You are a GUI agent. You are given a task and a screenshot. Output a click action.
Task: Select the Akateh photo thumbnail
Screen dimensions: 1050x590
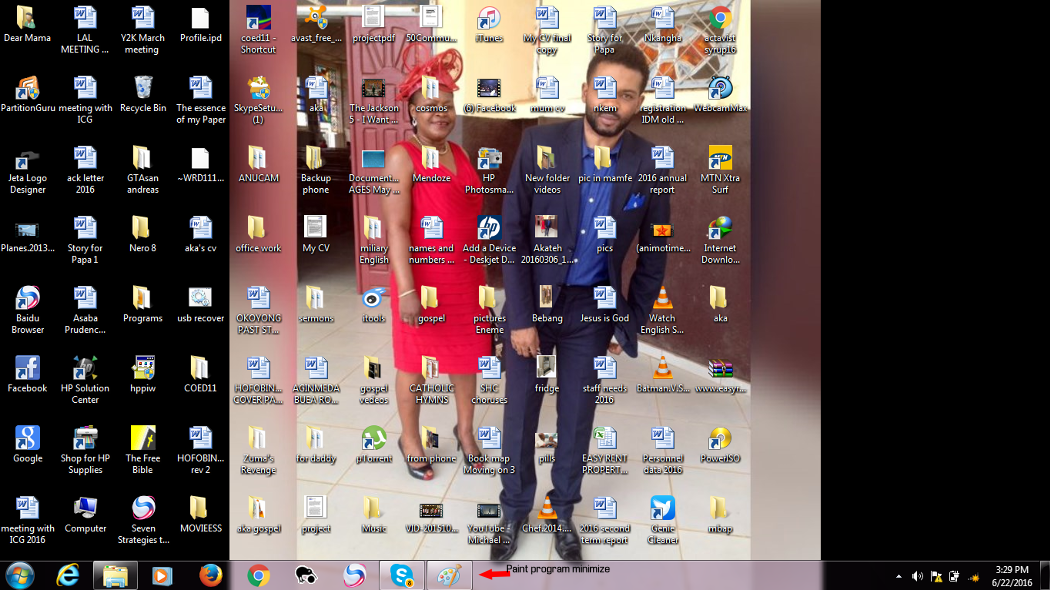pyautogui.click(x=547, y=240)
